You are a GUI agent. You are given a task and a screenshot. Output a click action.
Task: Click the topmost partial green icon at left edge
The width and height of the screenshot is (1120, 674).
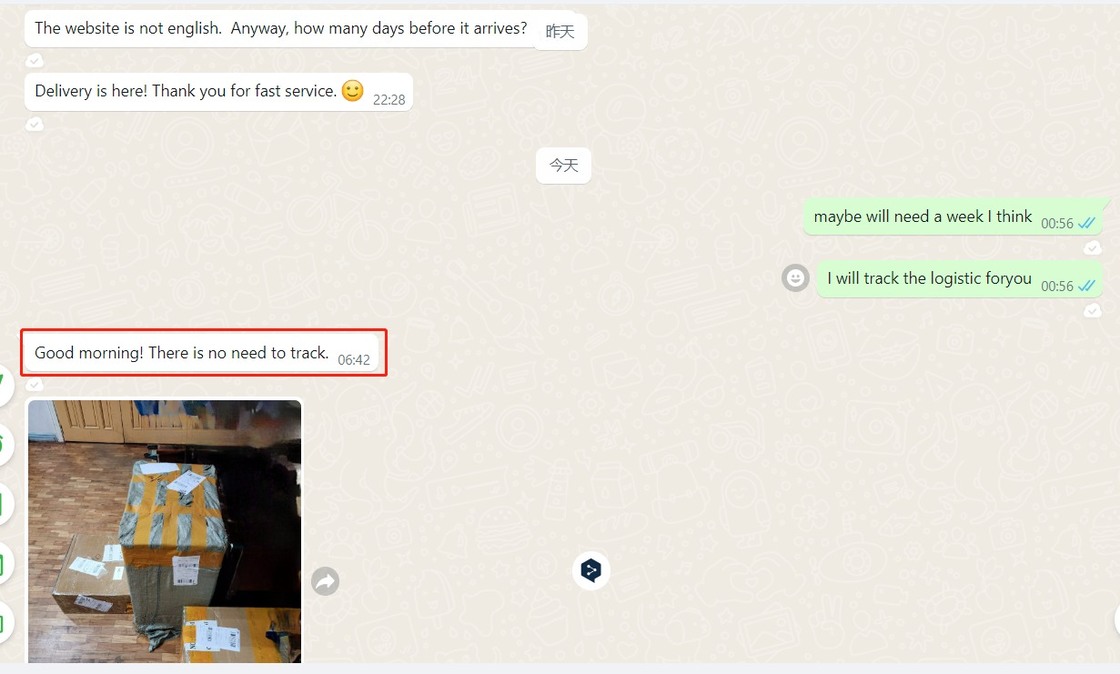4,385
